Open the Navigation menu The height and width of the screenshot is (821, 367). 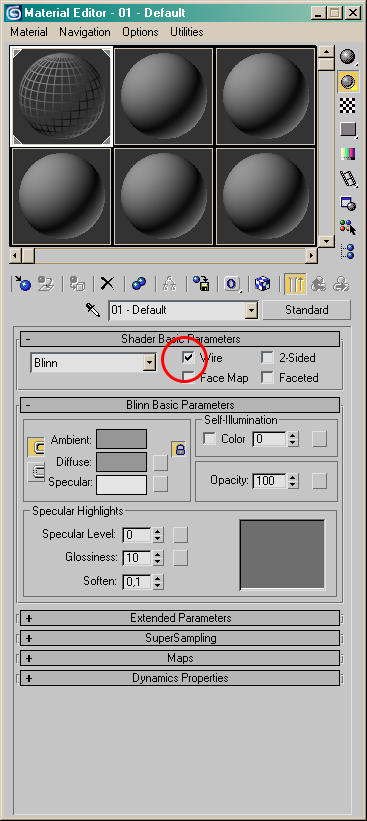(84, 32)
